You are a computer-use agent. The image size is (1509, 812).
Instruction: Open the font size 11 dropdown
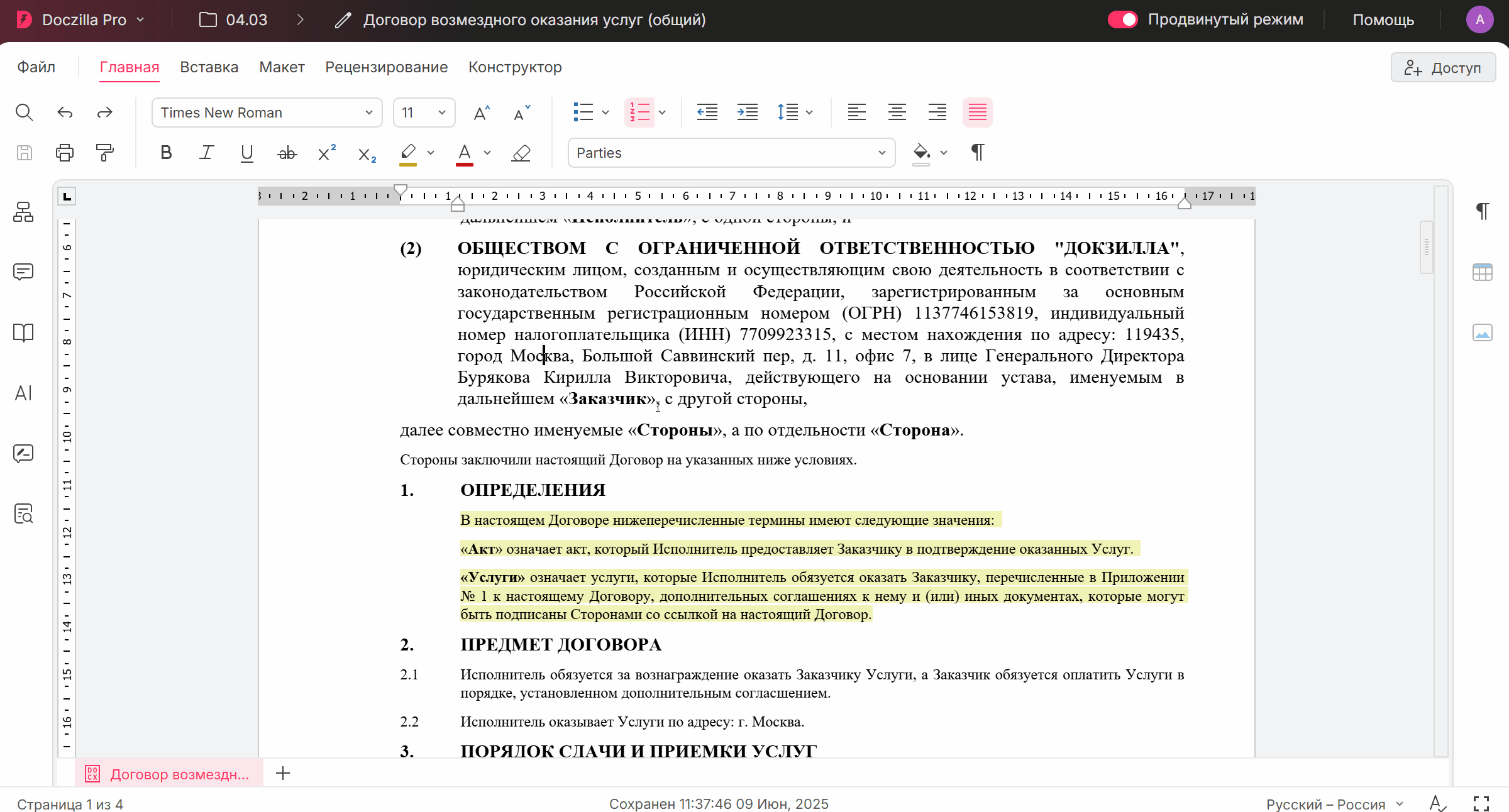pos(424,112)
